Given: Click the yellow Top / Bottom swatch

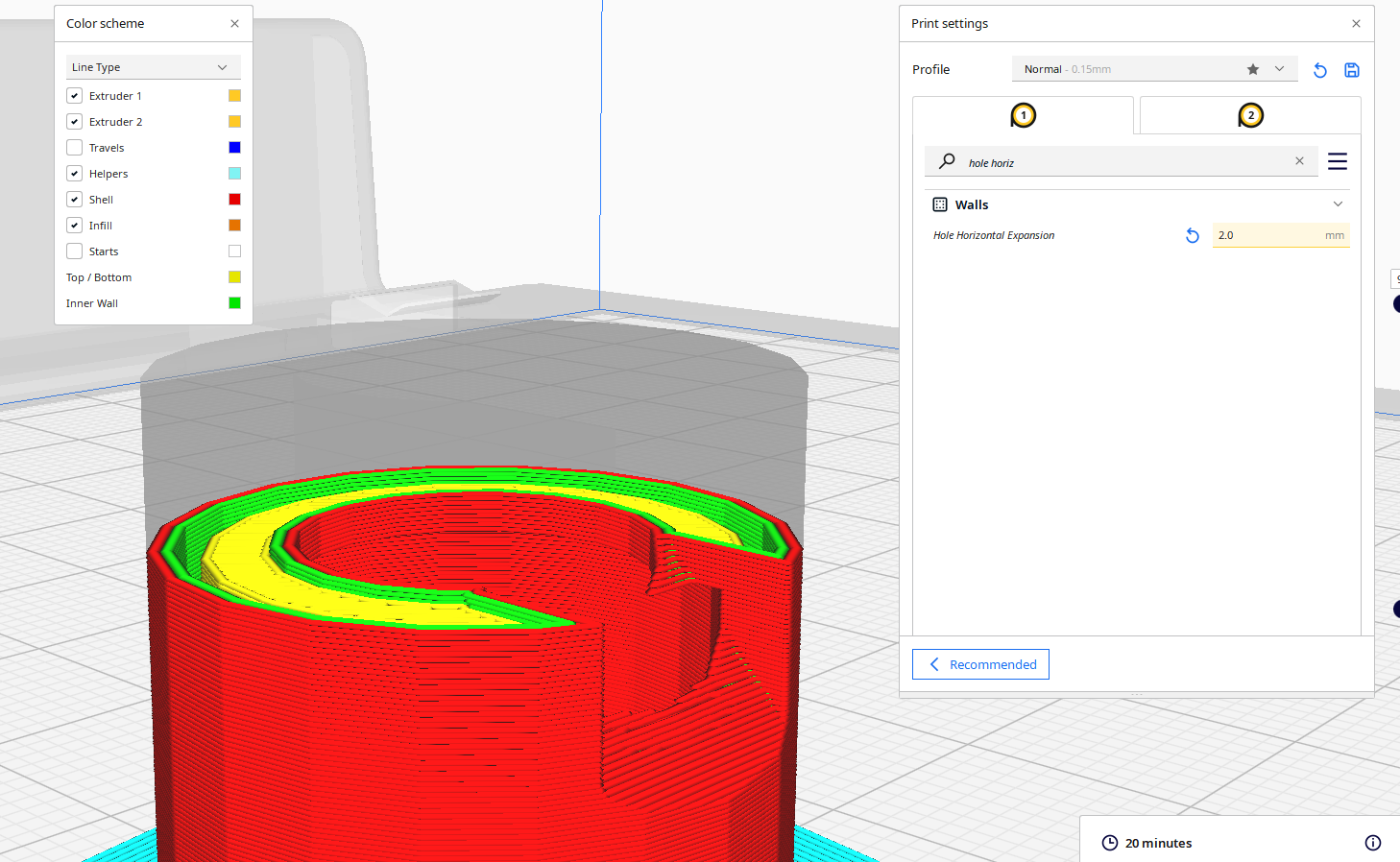Looking at the screenshot, I should point(234,277).
